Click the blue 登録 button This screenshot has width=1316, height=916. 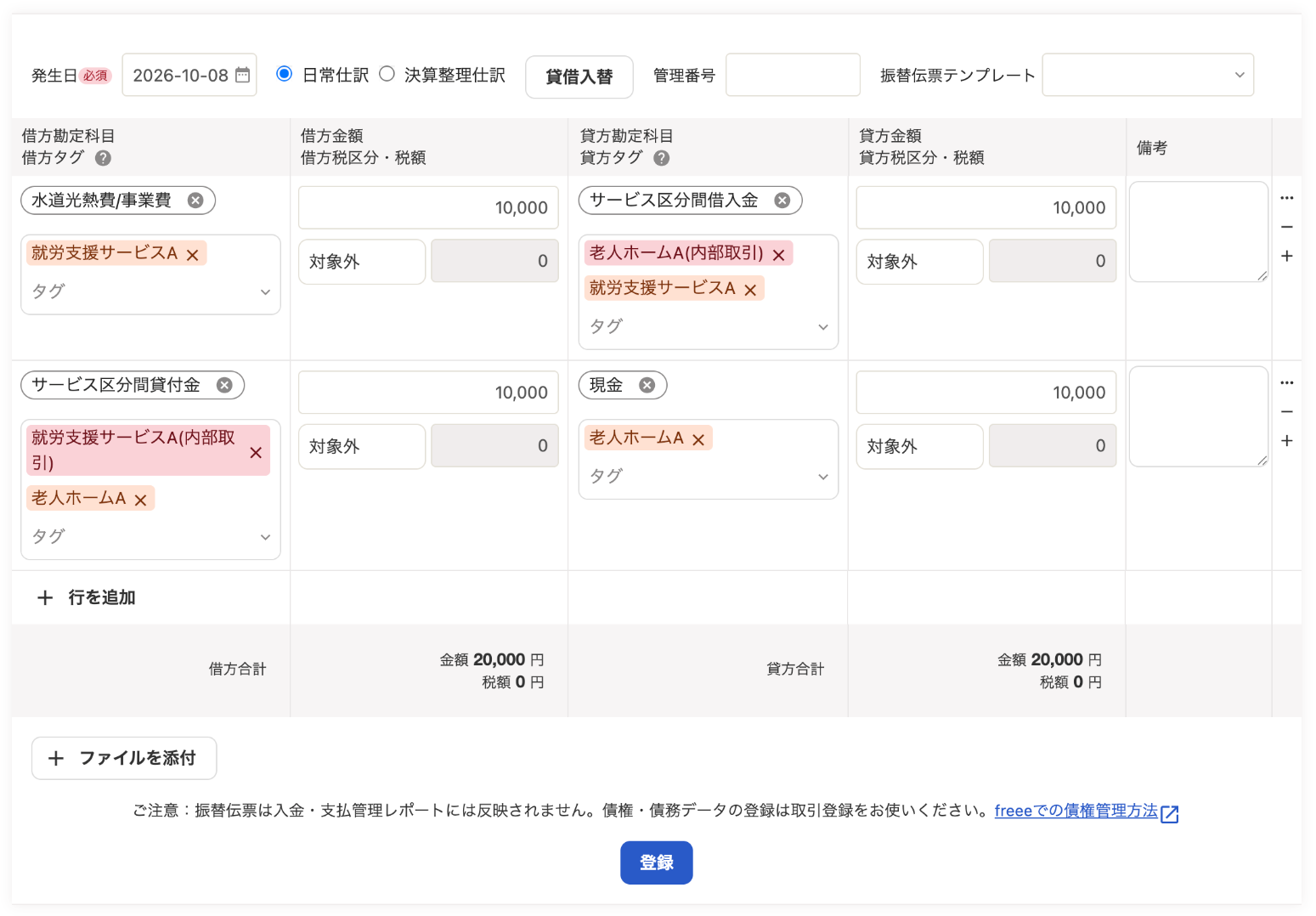pos(657,862)
